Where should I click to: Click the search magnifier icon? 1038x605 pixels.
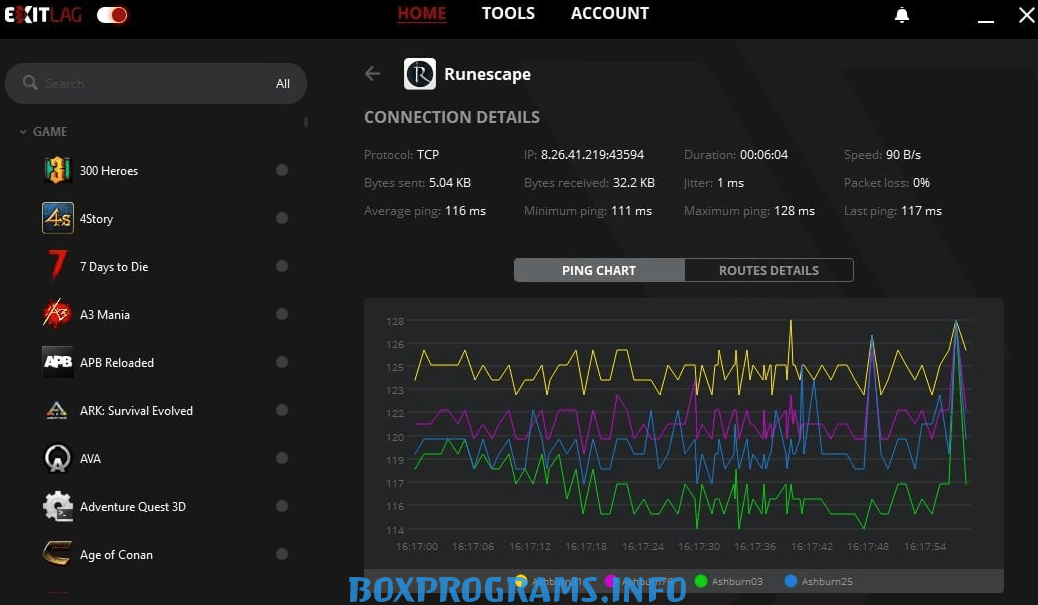30,83
